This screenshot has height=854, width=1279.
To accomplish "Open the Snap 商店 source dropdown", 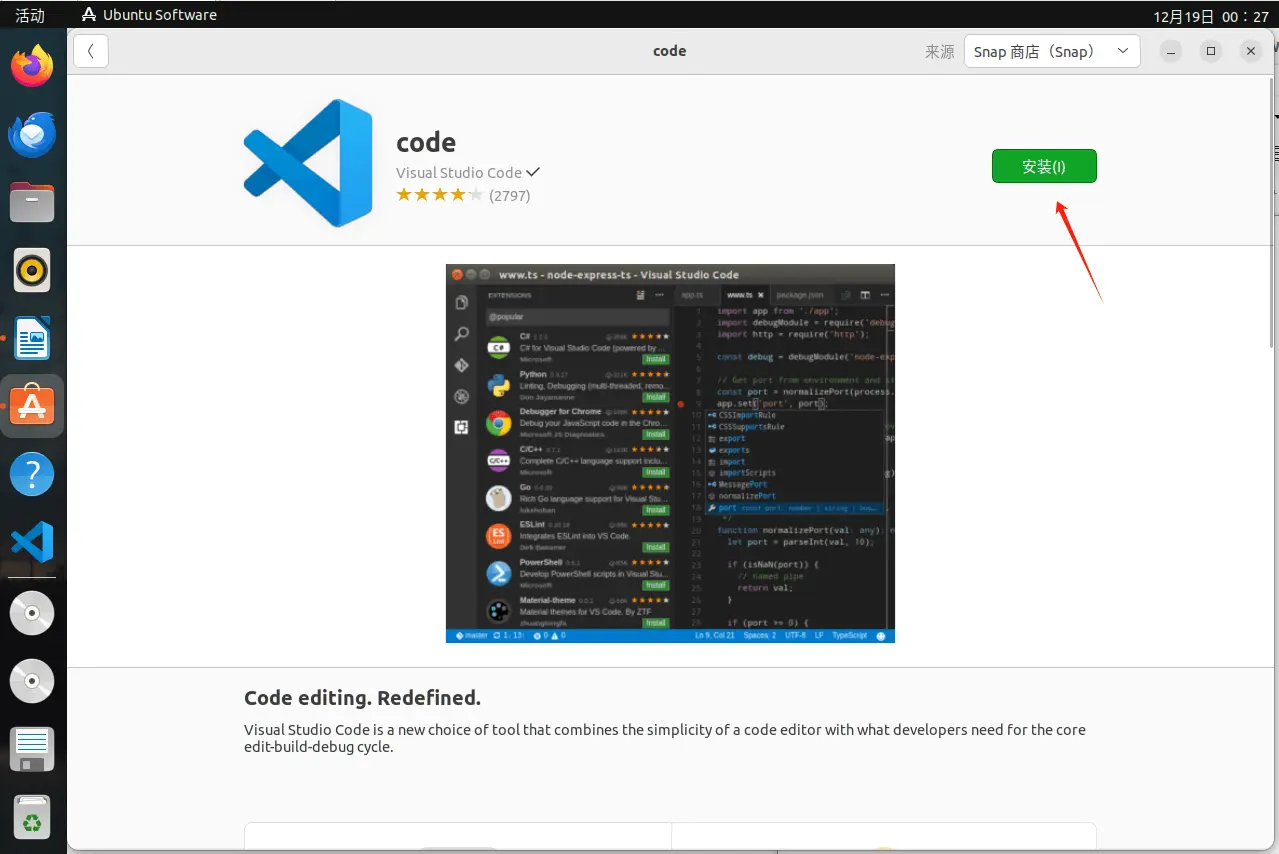I will click(1052, 51).
